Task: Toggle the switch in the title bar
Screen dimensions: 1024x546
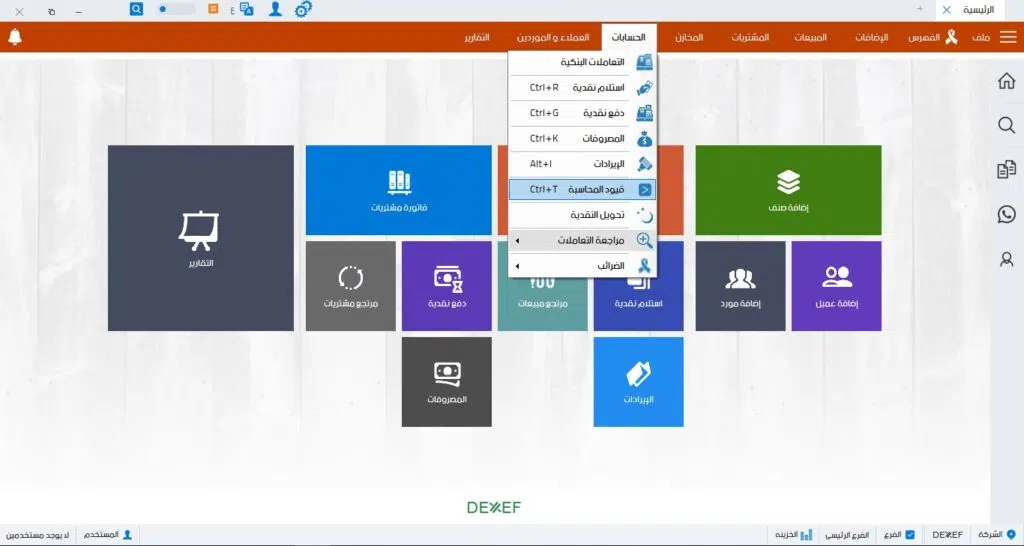Action: [x=177, y=9]
